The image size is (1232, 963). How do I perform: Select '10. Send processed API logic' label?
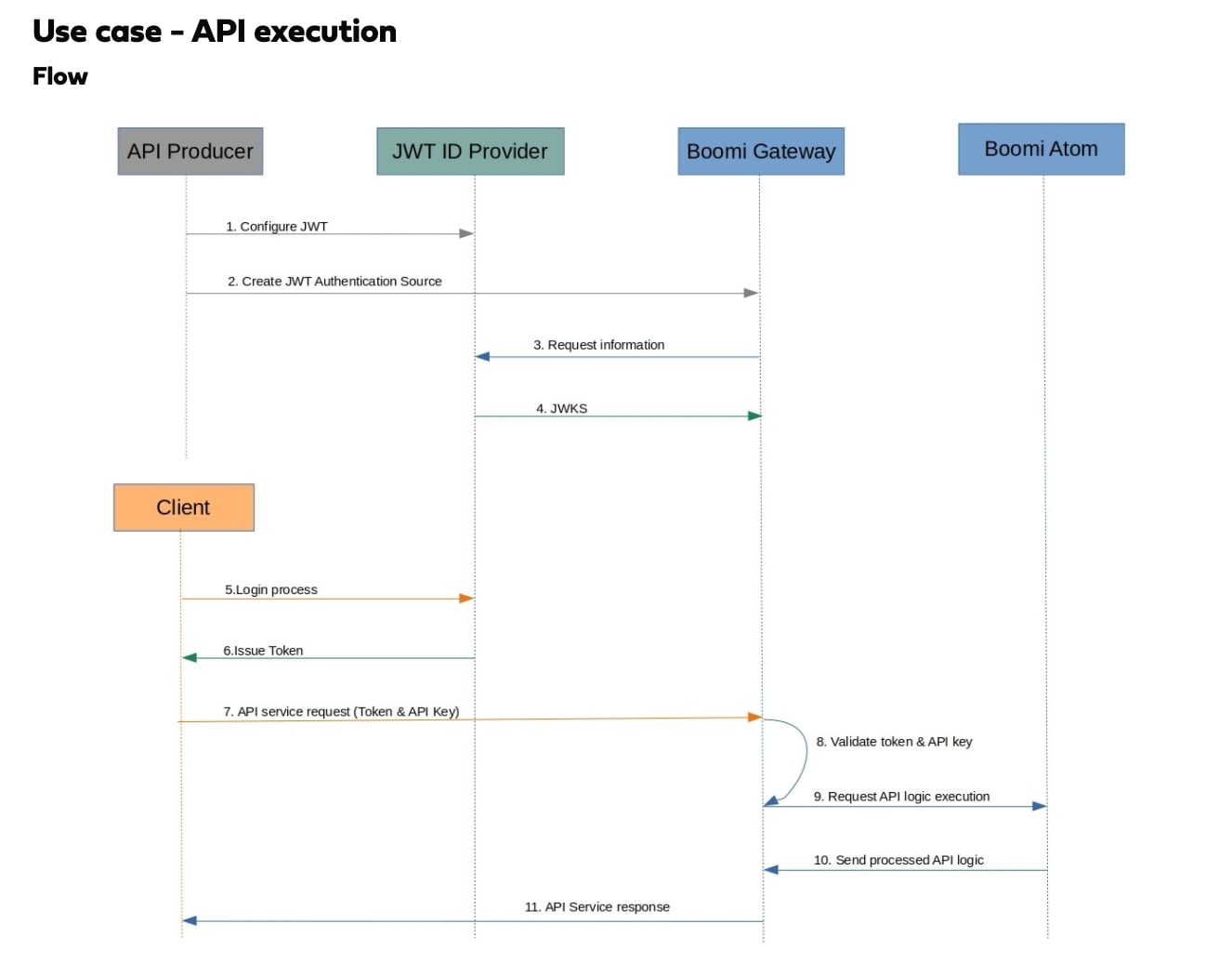(x=898, y=860)
